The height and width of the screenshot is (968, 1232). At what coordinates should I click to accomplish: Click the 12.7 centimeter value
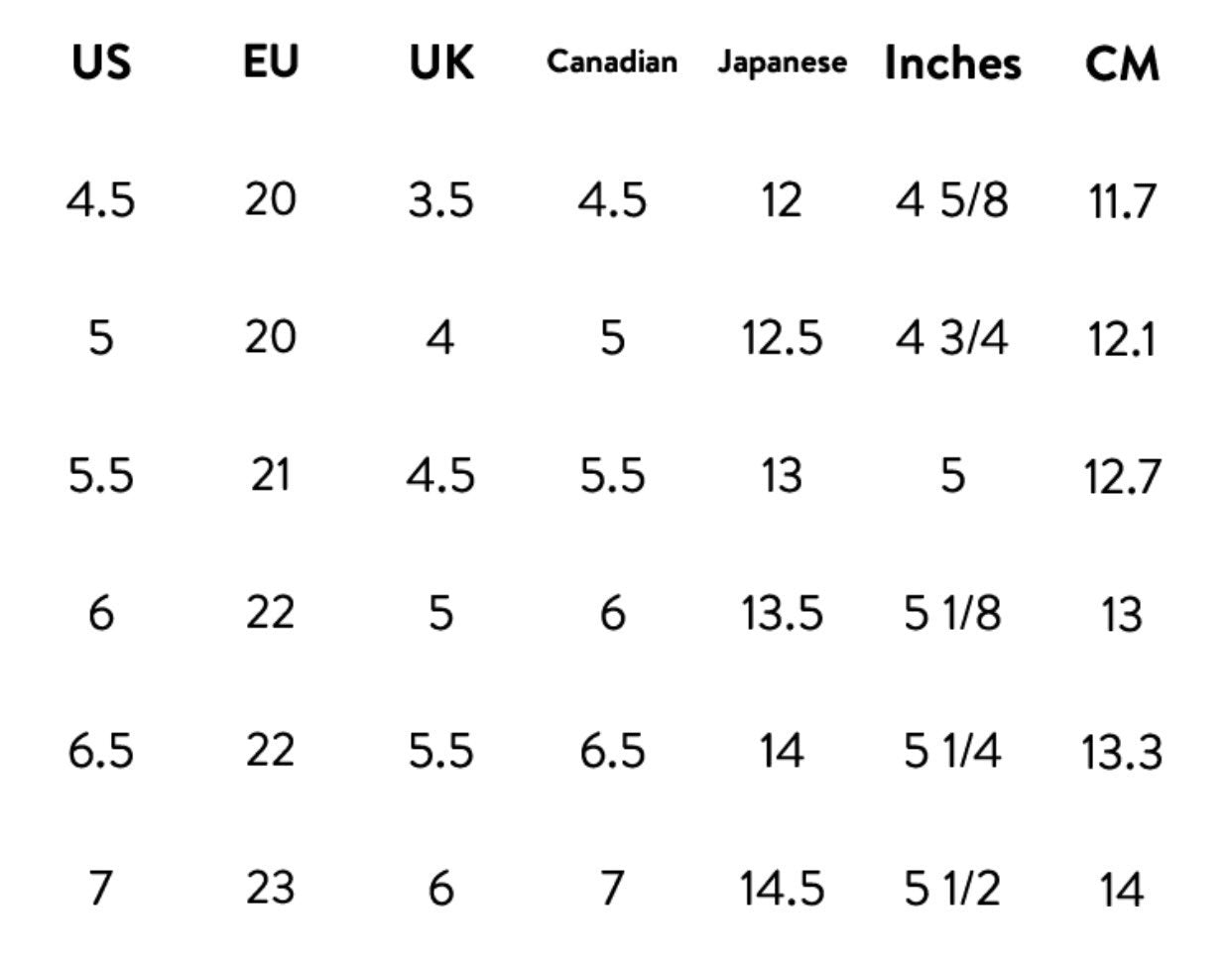click(1122, 477)
